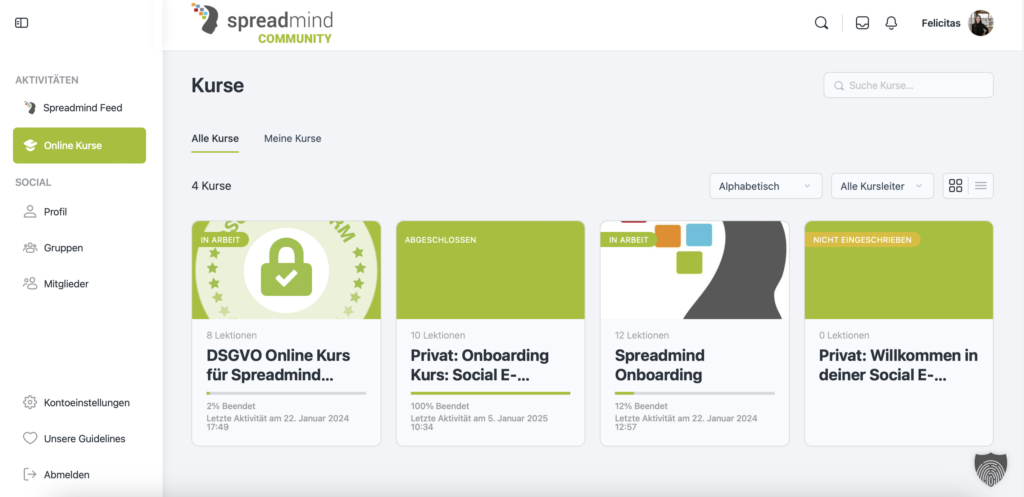The height and width of the screenshot is (497, 1024).
Task: Focus the Suche Kurse search field
Action: click(x=908, y=85)
